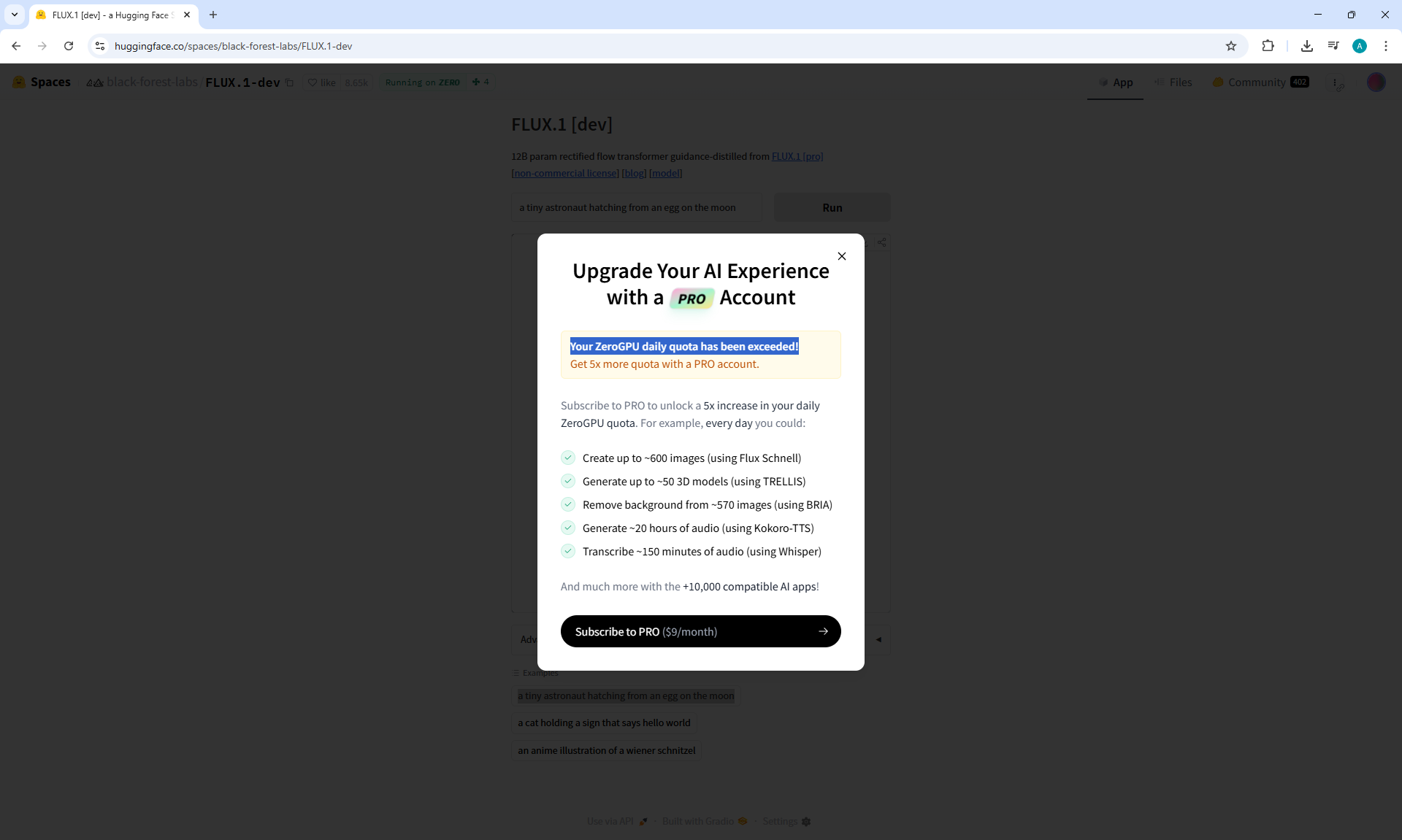
Task: Open Chrome three-dot menu
Action: click(x=1385, y=46)
